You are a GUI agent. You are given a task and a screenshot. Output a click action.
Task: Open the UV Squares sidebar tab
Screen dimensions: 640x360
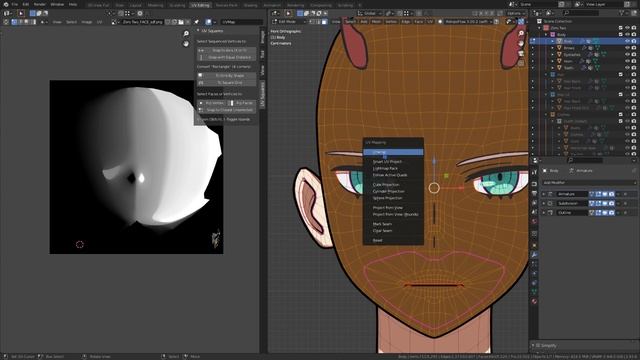(262, 95)
